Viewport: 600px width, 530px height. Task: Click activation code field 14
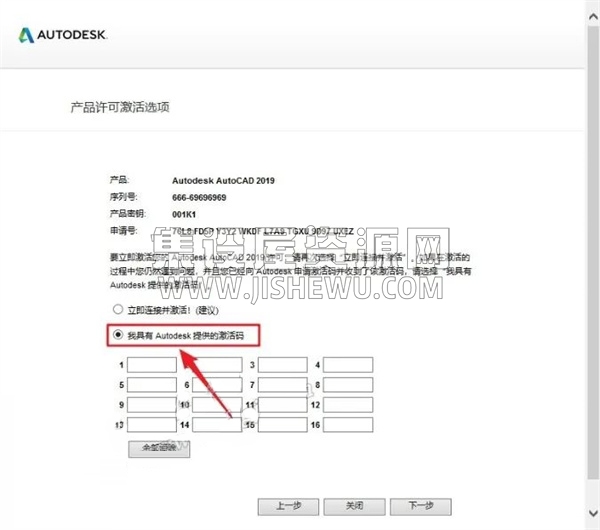pyautogui.click(x=217, y=425)
